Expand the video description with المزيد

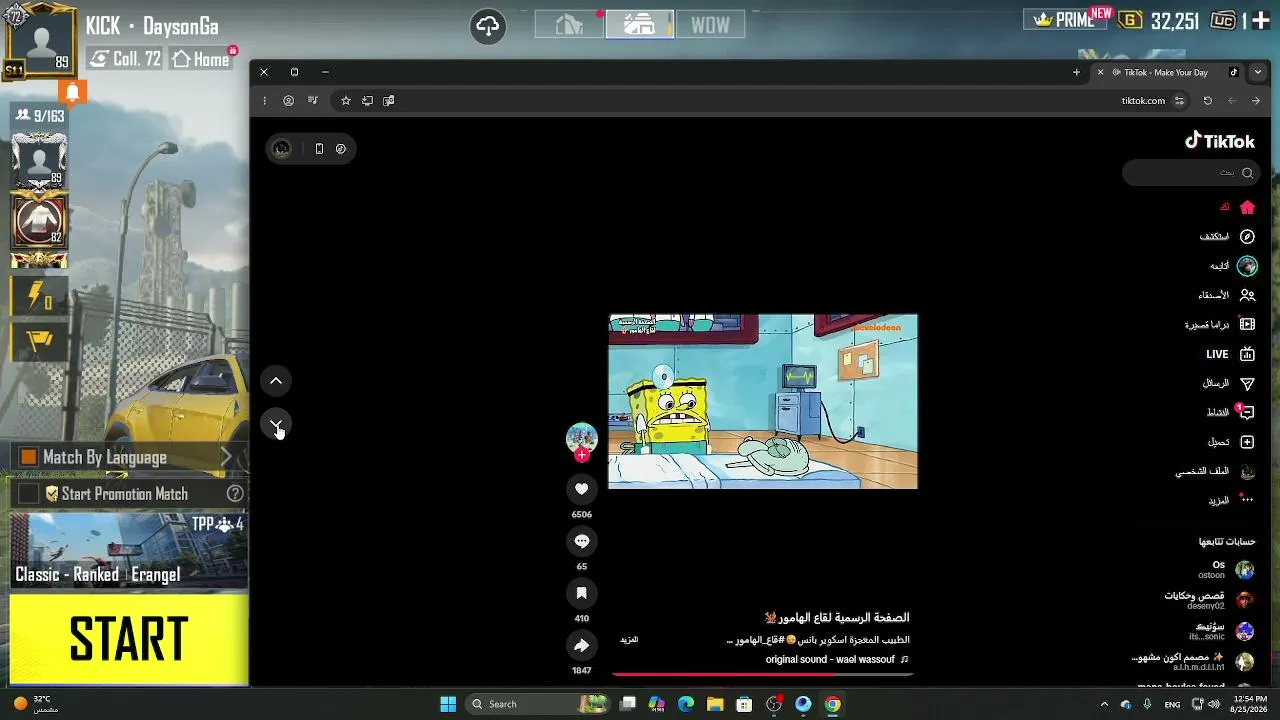pos(630,639)
